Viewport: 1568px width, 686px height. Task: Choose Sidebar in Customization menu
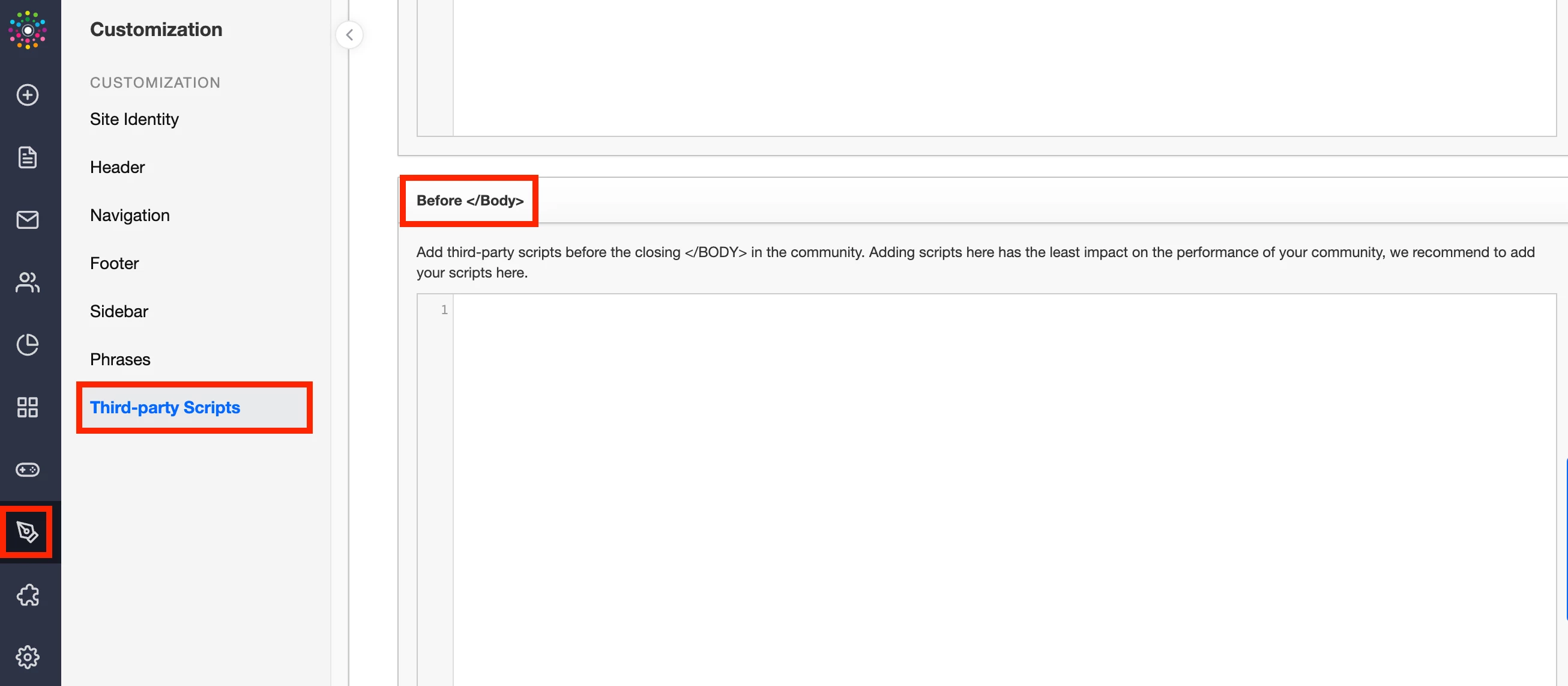coord(119,311)
